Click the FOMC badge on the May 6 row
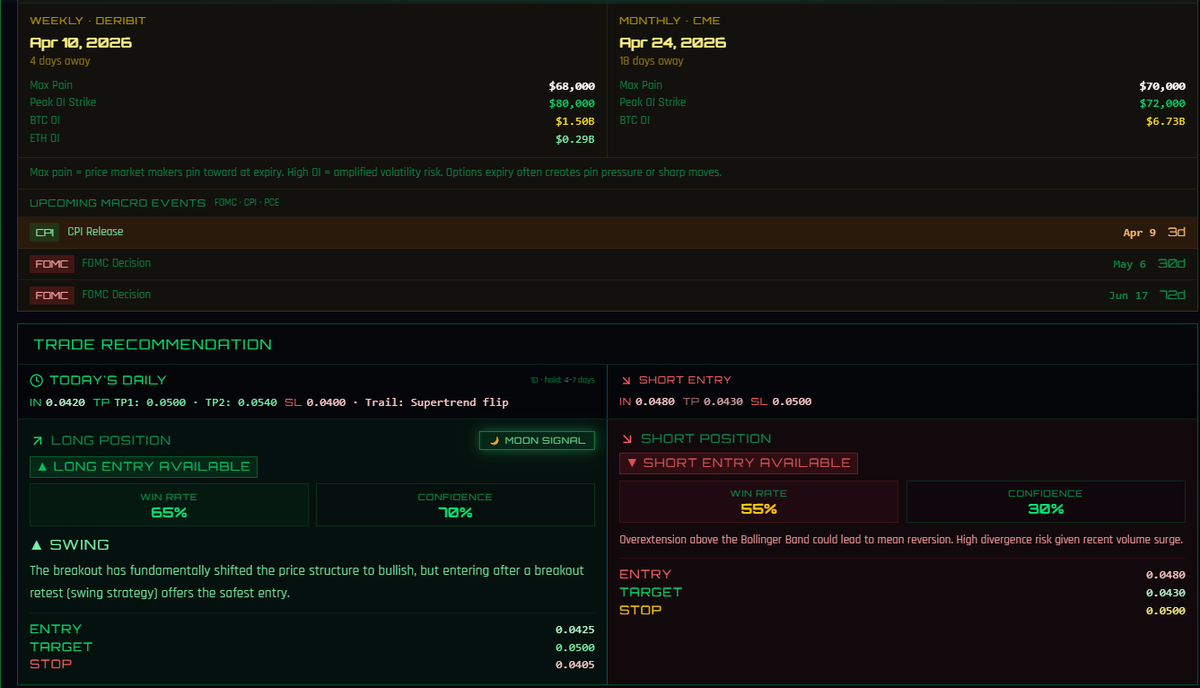Viewport: 1200px width, 688px height. (51, 264)
